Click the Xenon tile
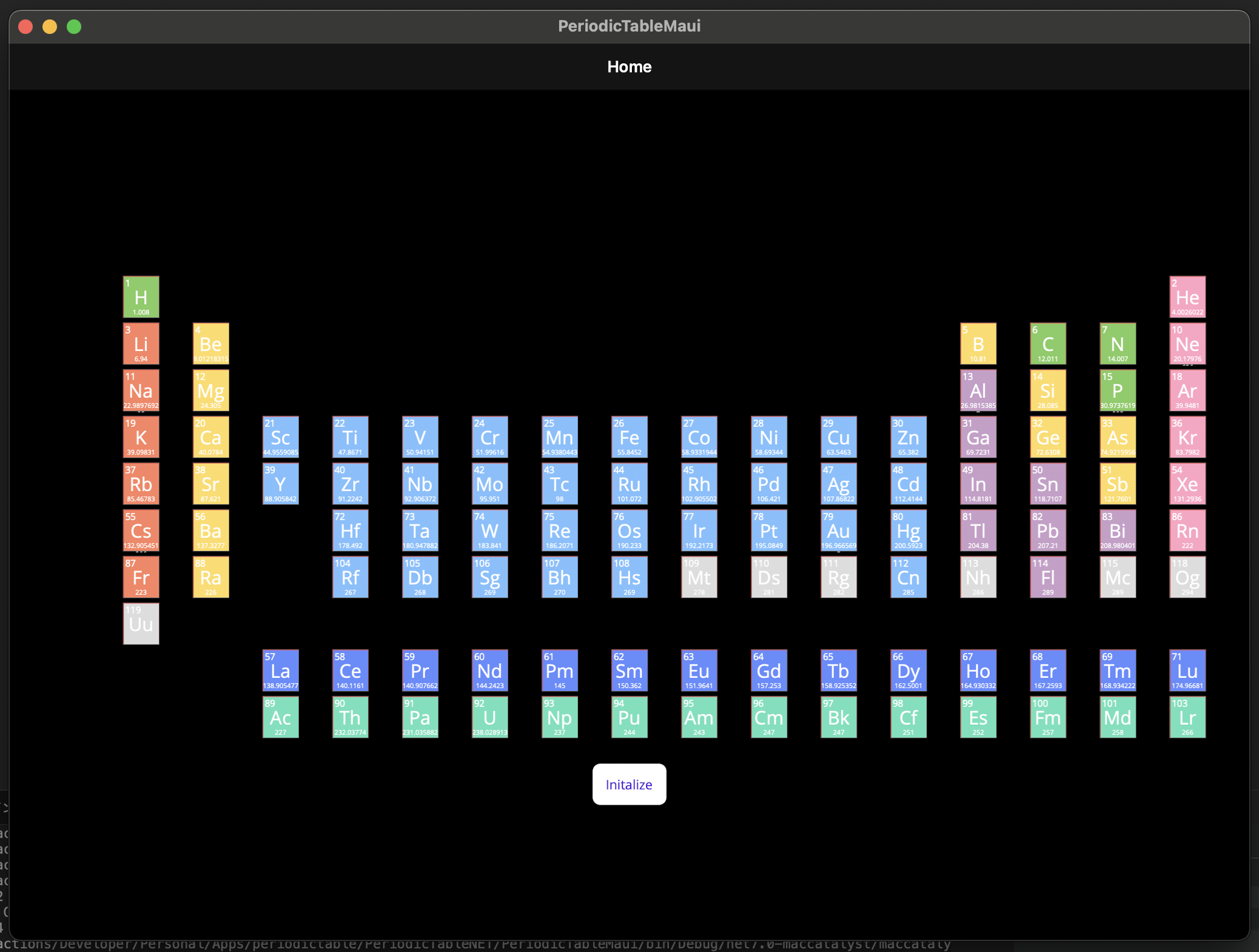 point(1187,483)
